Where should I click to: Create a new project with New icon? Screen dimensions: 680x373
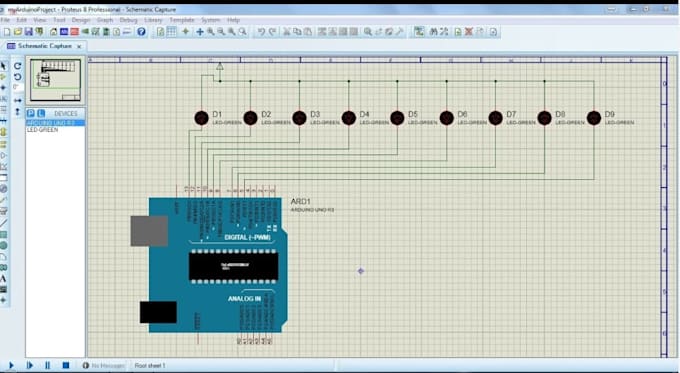pos(7,32)
